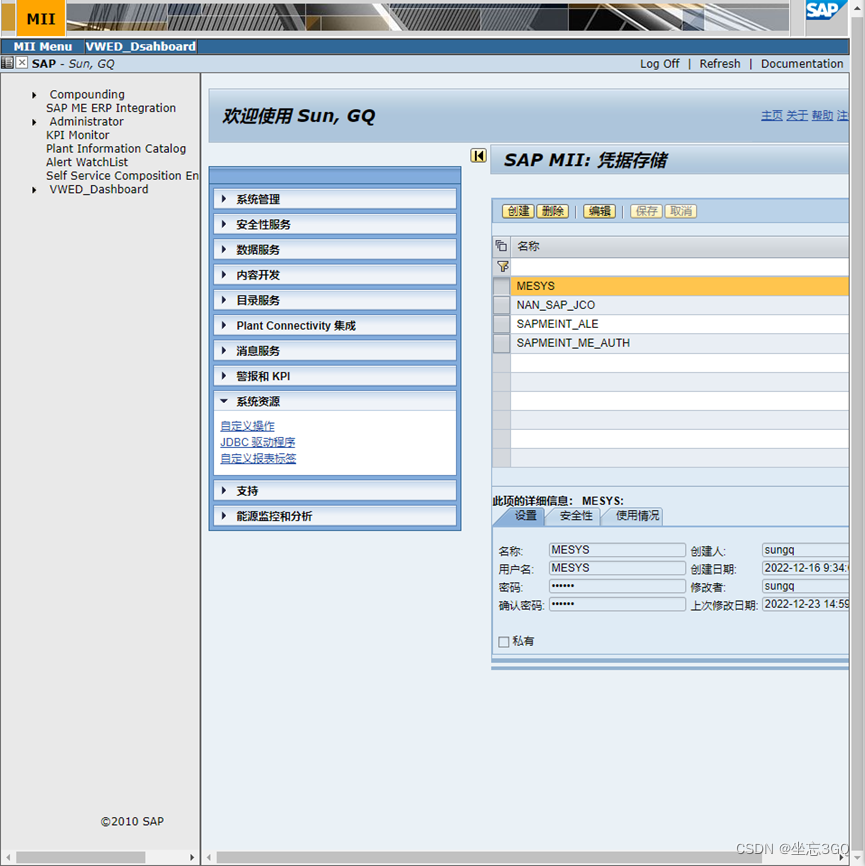Select the VWED_Dsahboard tab
Viewport: 865px width, 866px height.
pyautogui.click(x=142, y=45)
